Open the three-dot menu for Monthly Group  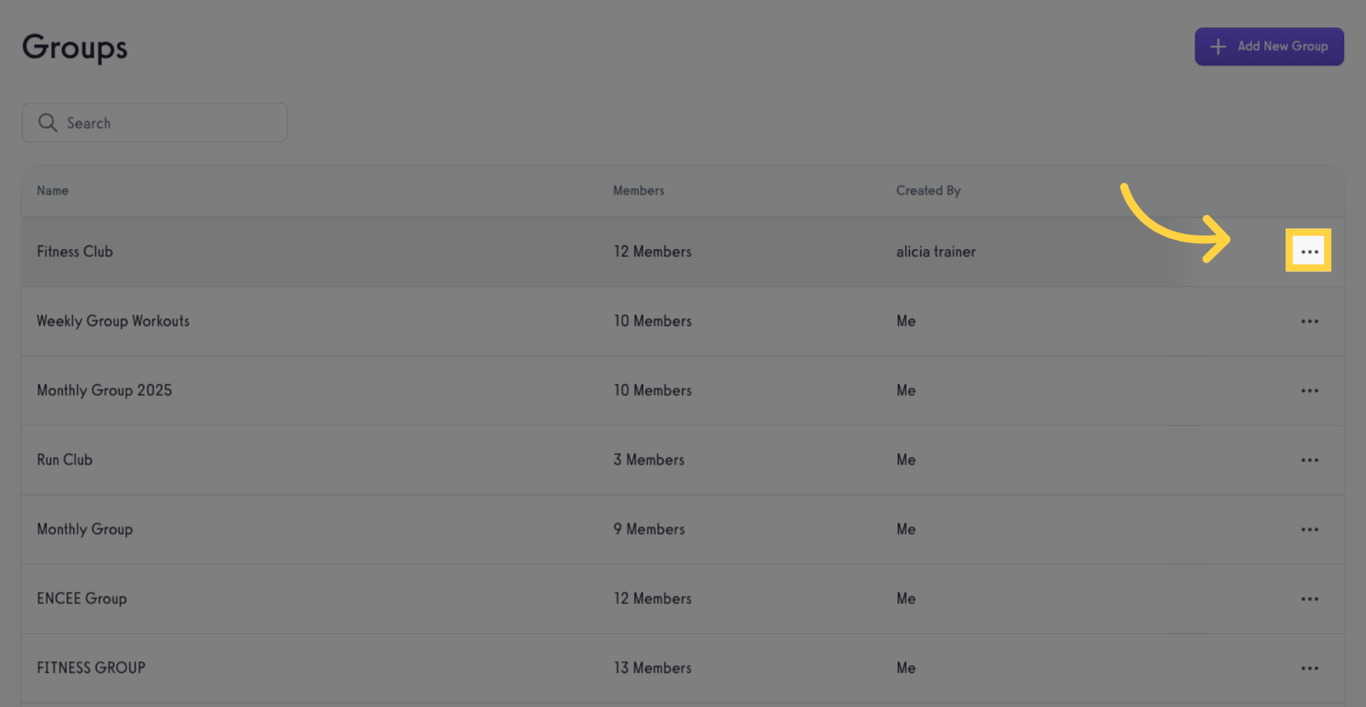(1309, 529)
